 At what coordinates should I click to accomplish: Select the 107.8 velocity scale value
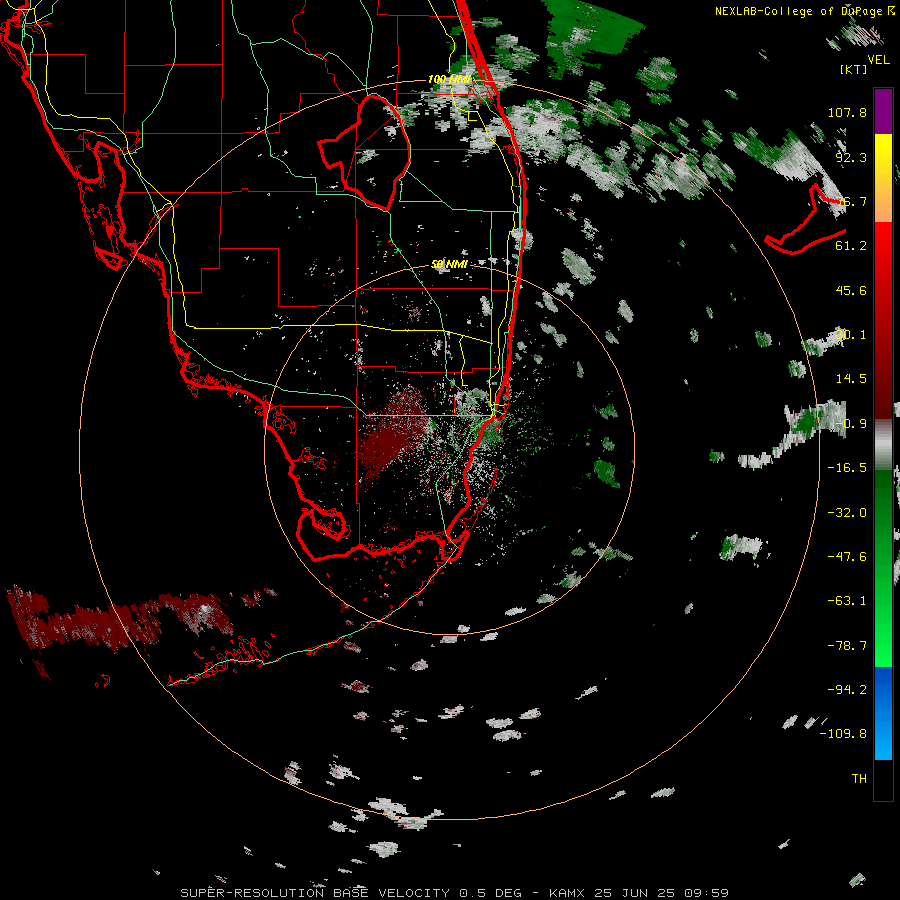(x=847, y=112)
